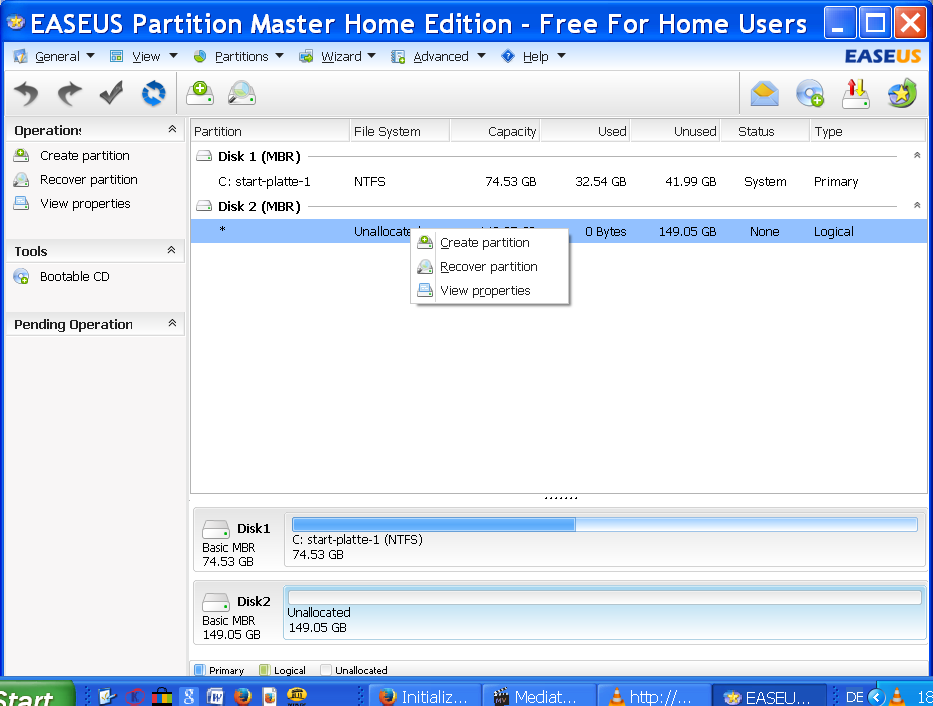The width and height of the screenshot is (933, 706).
Task: Click Create partition link in Operations
Action: pyautogui.click(x=84, y=156)
